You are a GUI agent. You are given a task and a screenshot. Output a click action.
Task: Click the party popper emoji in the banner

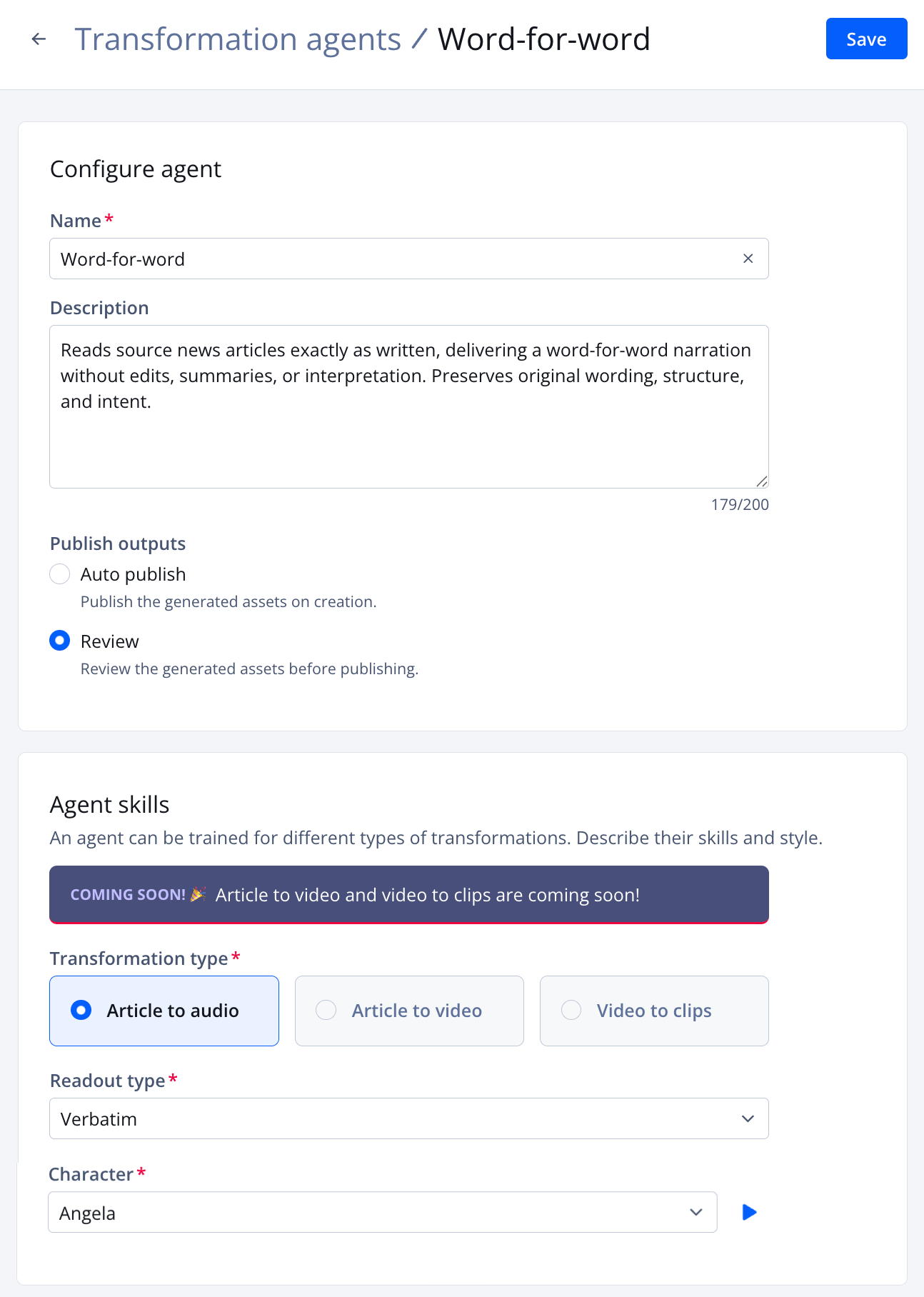[197, 894]
